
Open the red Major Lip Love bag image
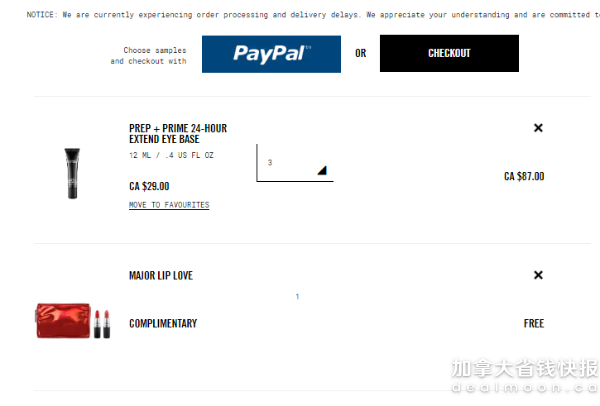(x=63, y=321)
